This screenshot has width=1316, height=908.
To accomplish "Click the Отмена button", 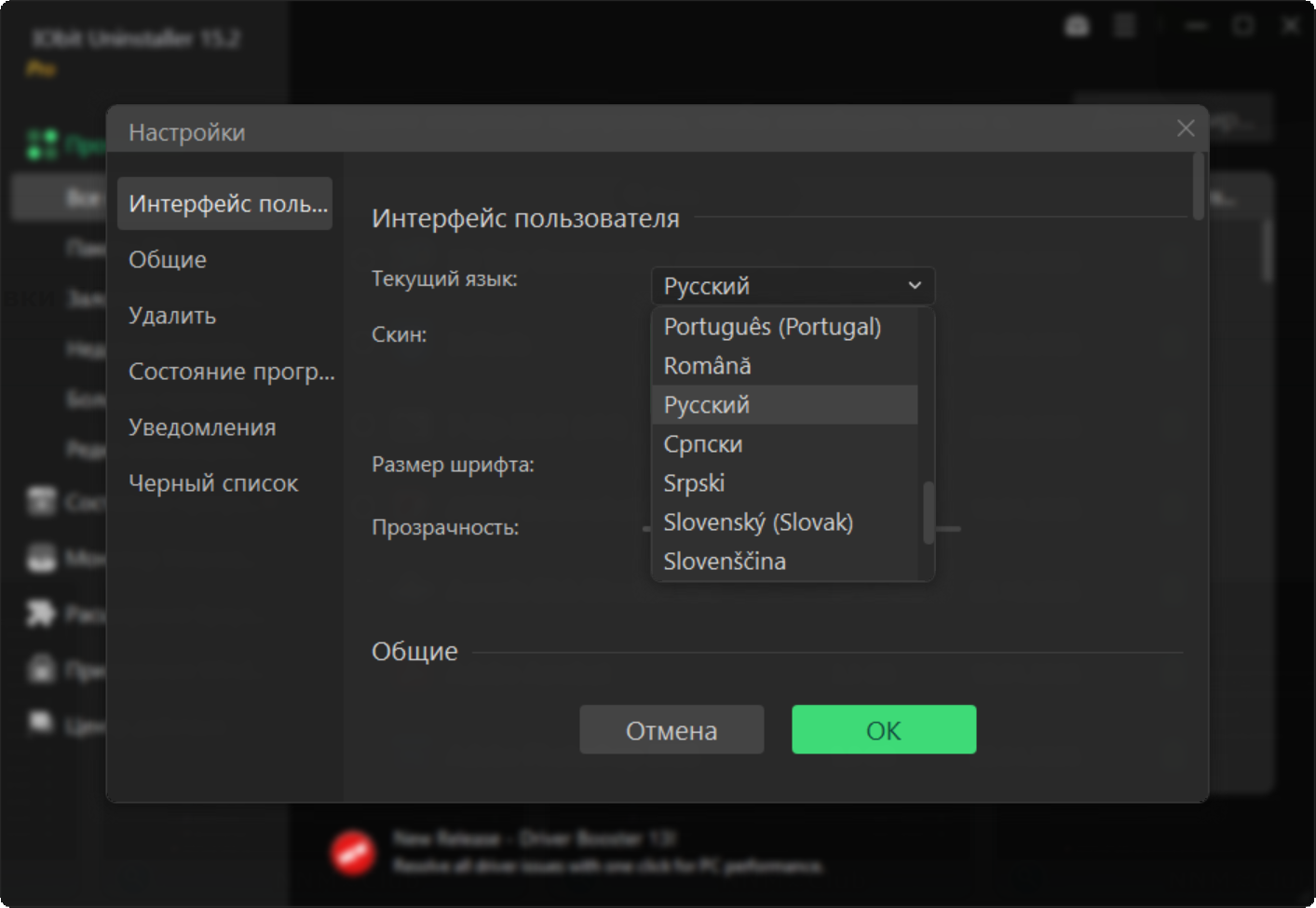I will [672, 730].
